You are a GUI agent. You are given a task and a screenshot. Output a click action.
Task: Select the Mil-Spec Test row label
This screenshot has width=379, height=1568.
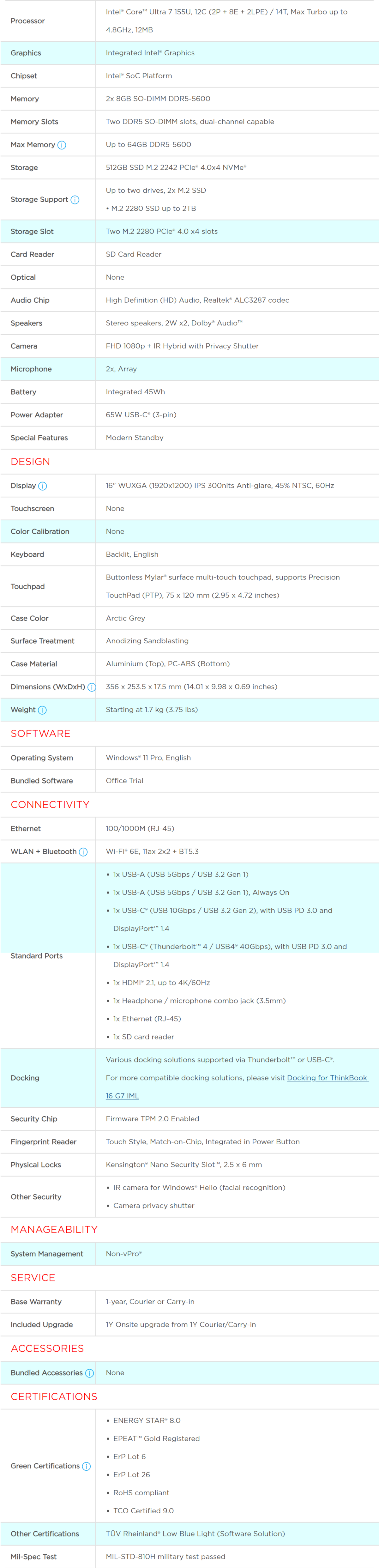pyautogui.click(x=33, y=1556)
